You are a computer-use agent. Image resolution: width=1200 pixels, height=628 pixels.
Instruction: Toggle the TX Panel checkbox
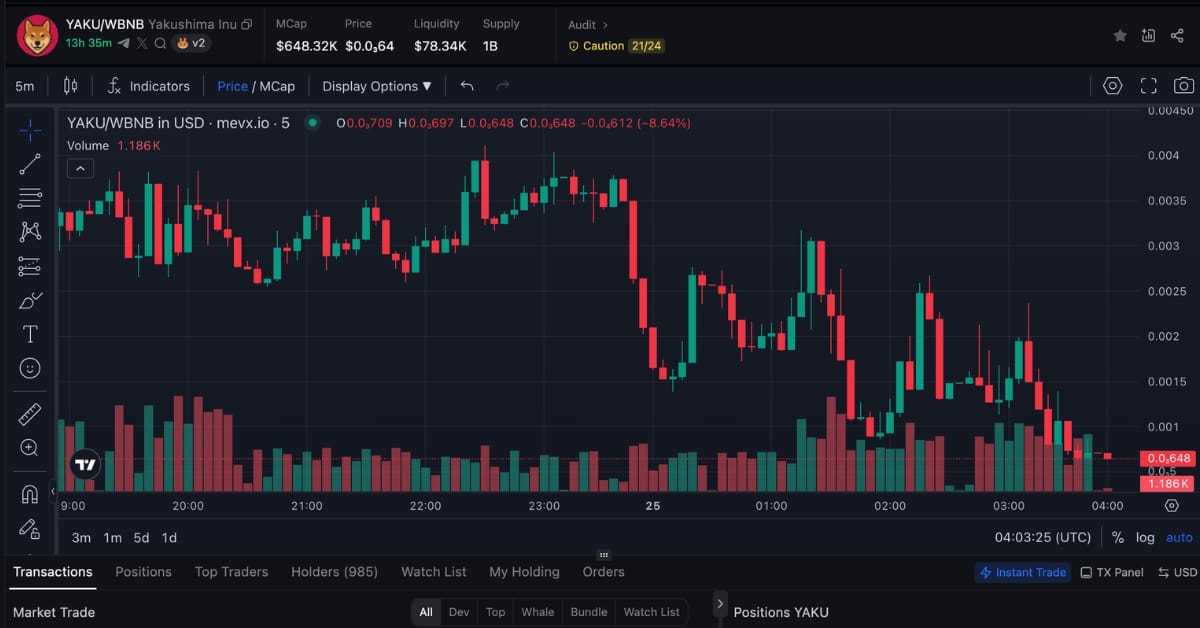point(1111,573)
